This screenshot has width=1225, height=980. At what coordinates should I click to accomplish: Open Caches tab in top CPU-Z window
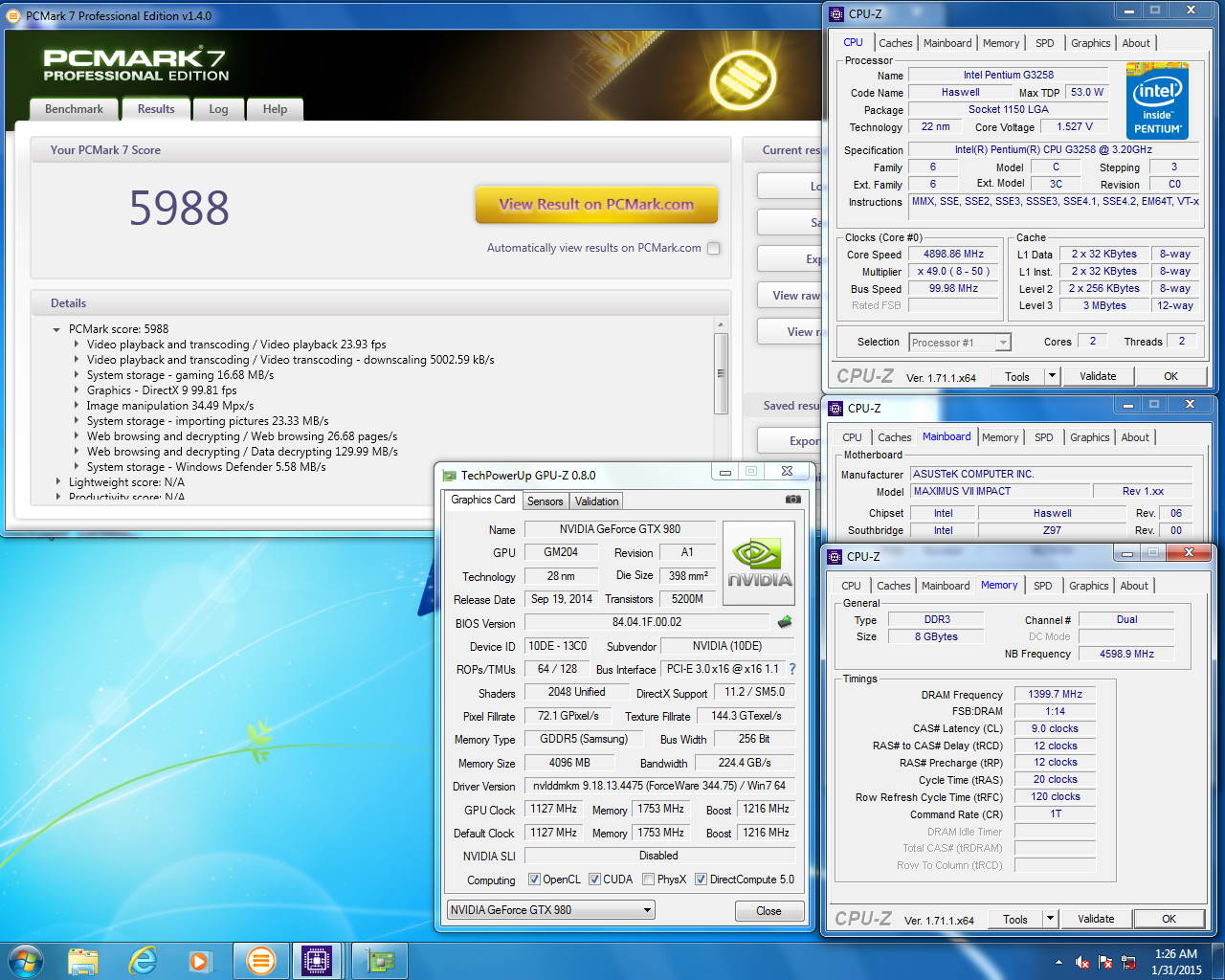[x=895, y=43]
